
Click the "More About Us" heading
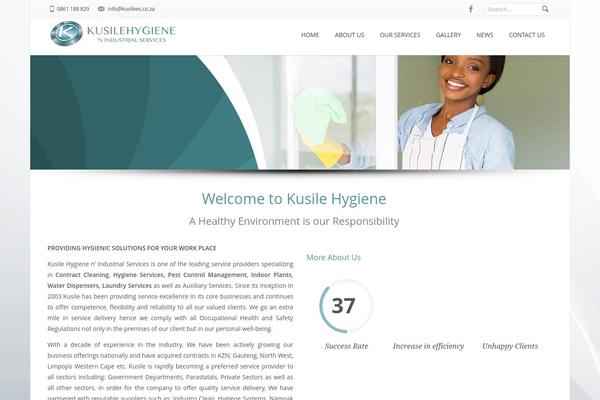[x=333, y=257]
